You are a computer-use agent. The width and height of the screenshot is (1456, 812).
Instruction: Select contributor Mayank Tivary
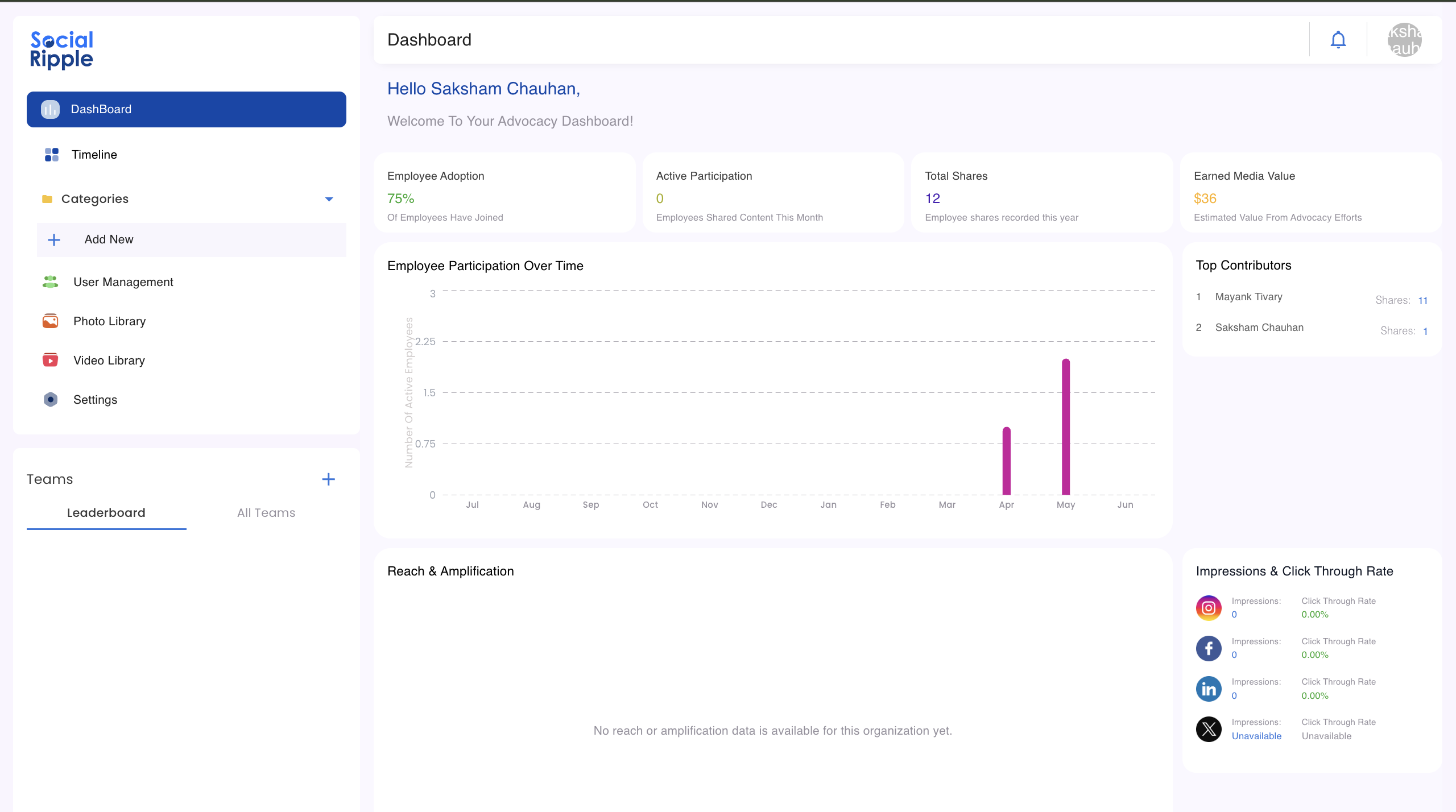point(1249,297)
